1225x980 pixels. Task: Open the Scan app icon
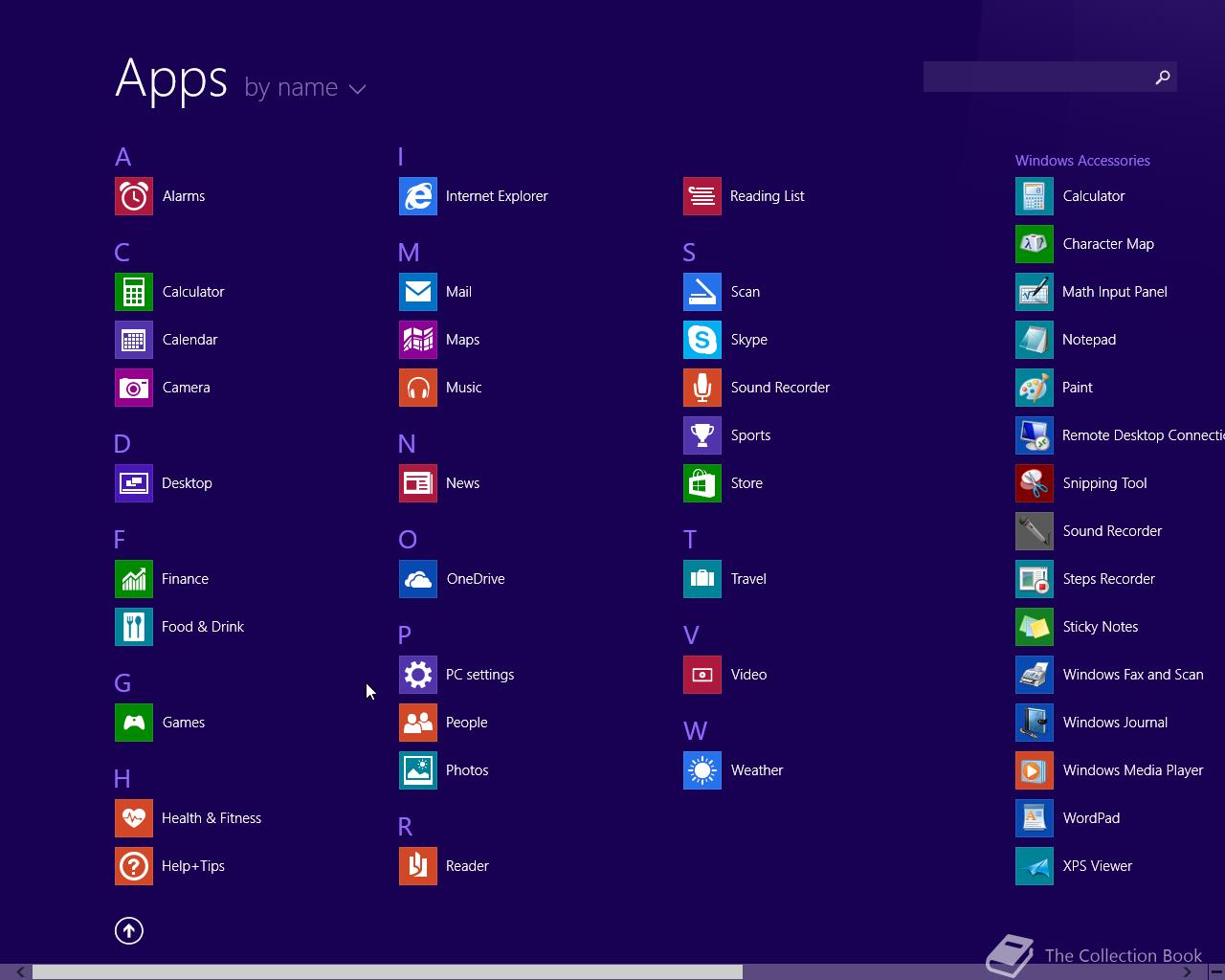[702, 292]
